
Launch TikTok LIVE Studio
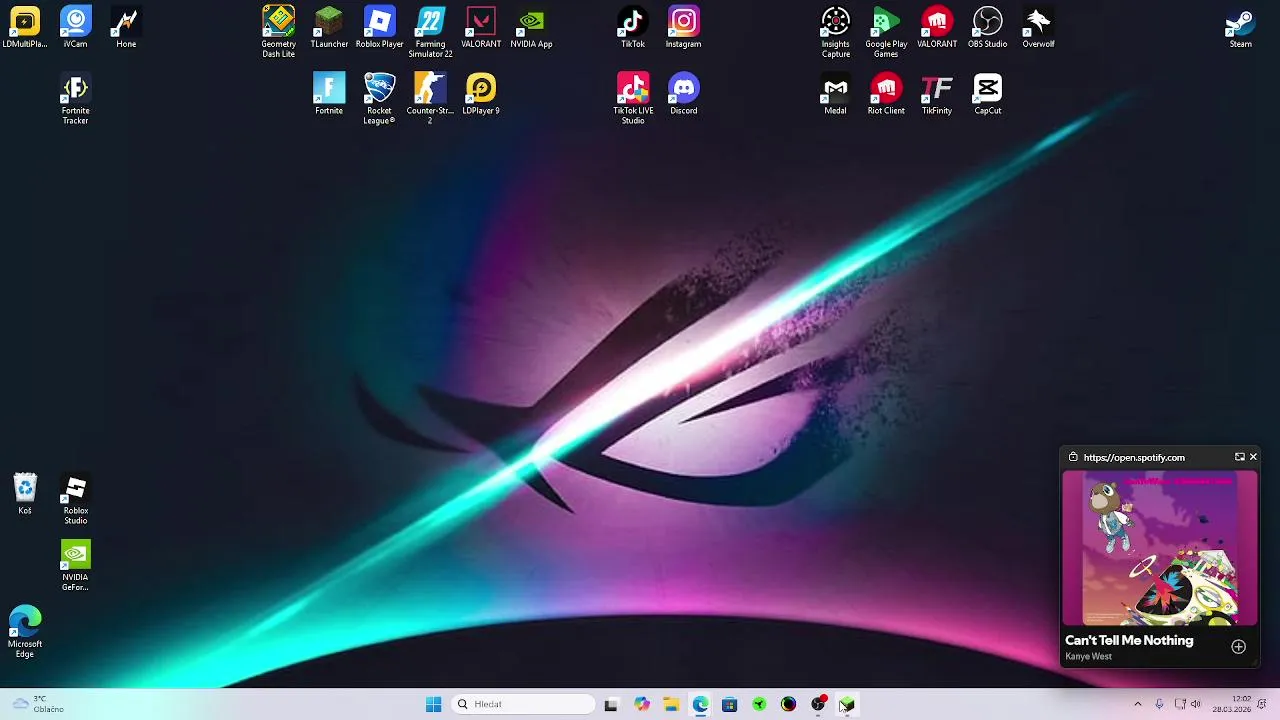tap(633, 99)
